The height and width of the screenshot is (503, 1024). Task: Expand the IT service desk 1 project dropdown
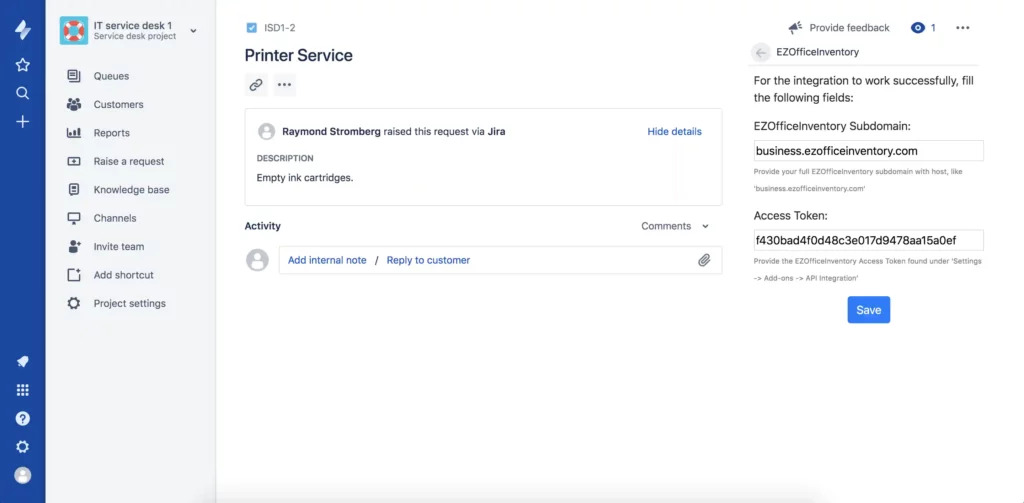point(193,31)
